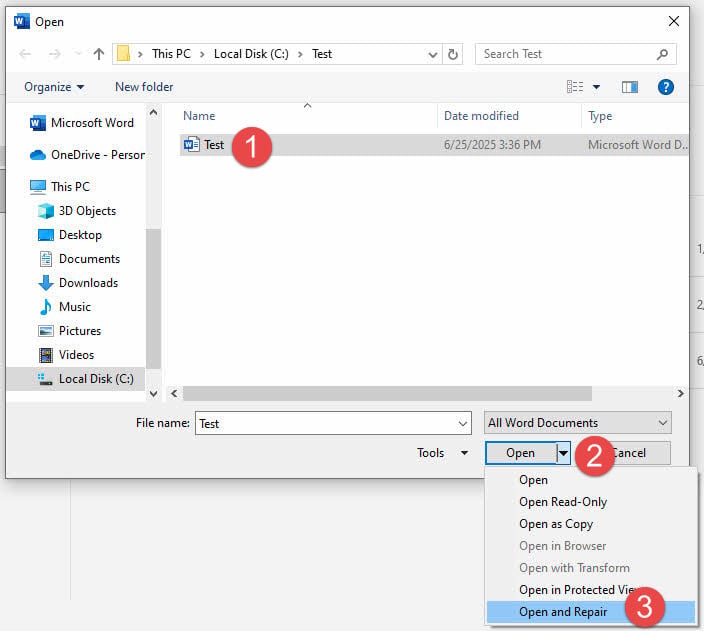Image resolution: width=704 pixels, height=631 pixels.
Task: Close the Open dialog
Action: coord(673,21)
